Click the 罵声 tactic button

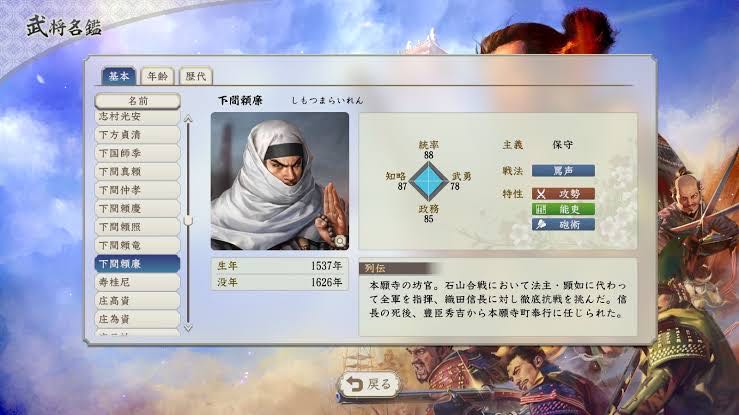click(563, 171)
